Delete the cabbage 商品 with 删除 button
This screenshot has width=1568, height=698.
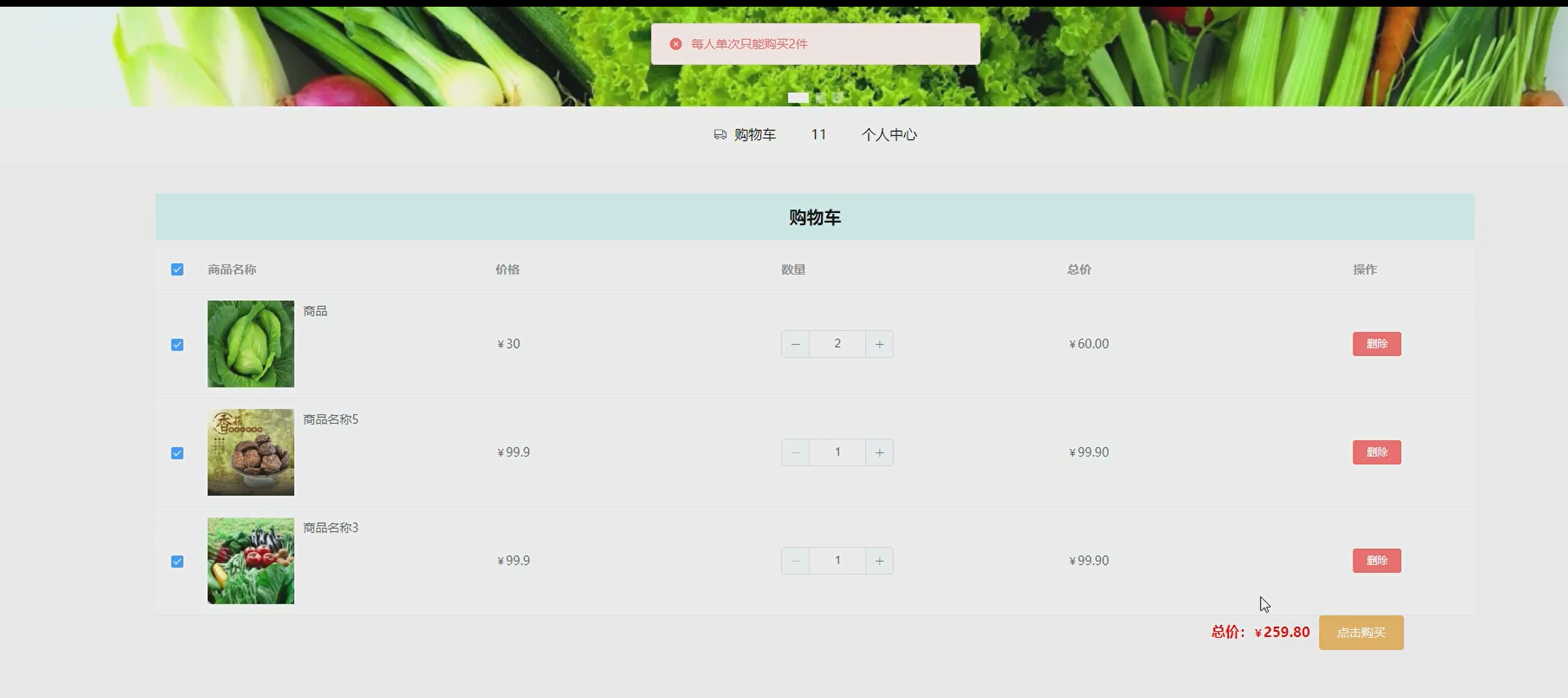pyautogui.click(x=1377, y=344)
